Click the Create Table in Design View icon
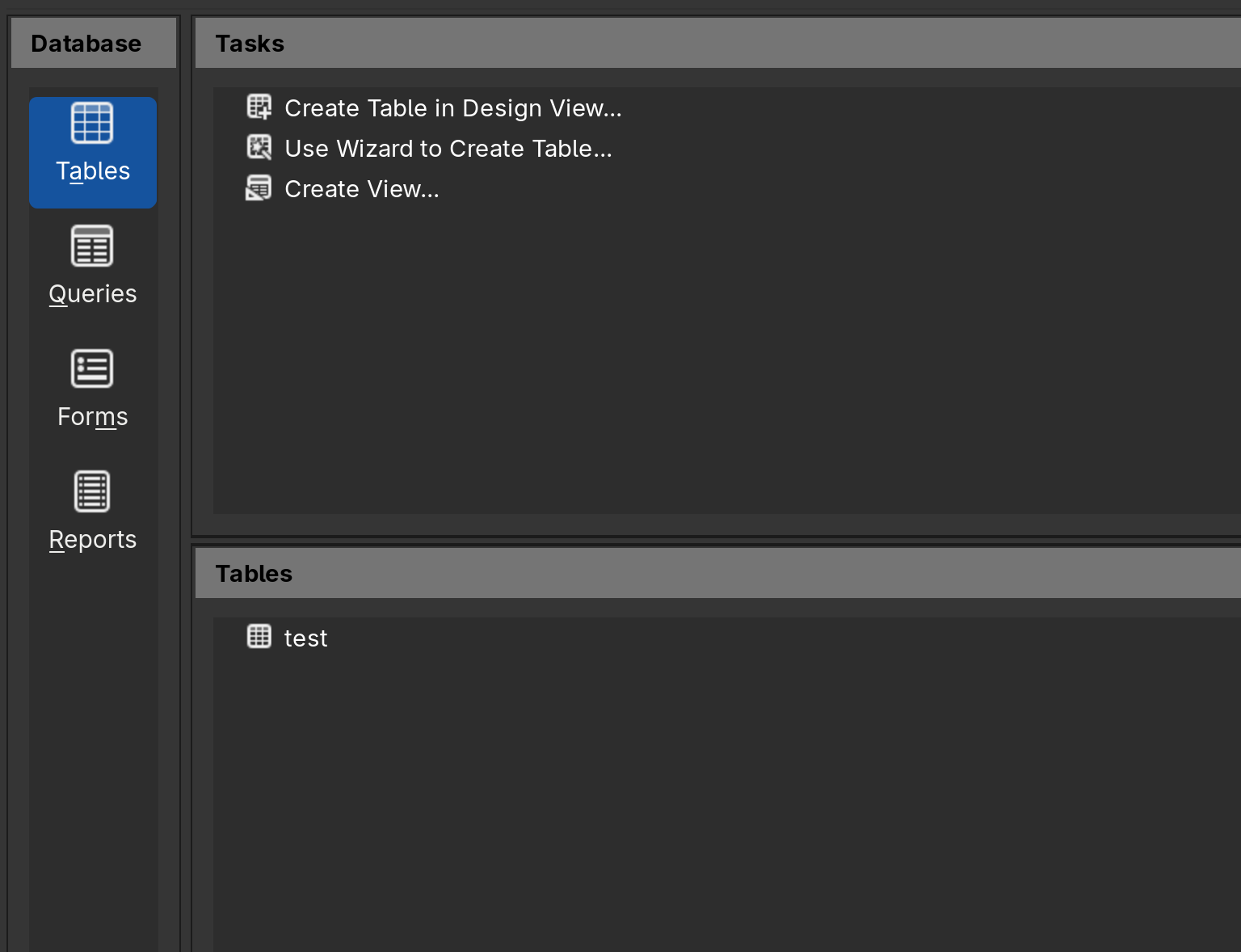This screenshot has width=1241, height=952. click(259, 107)
